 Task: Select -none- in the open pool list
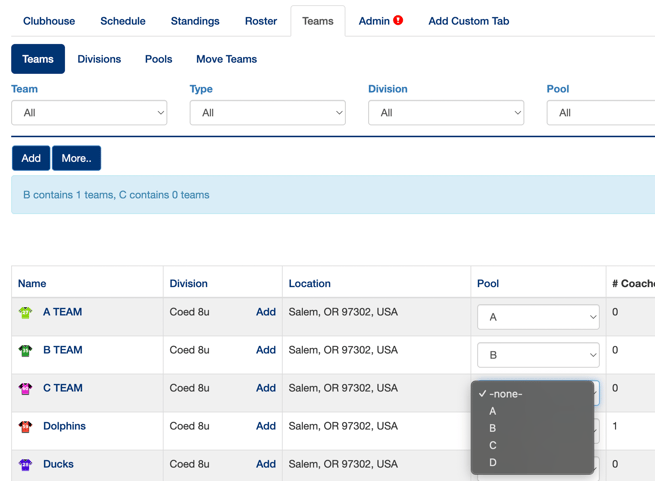[506, 394]
